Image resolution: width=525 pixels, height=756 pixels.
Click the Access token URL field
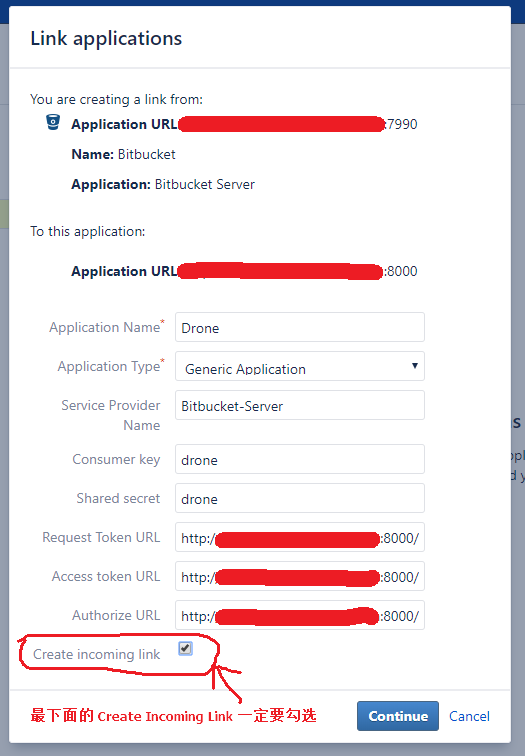(299, 577)
